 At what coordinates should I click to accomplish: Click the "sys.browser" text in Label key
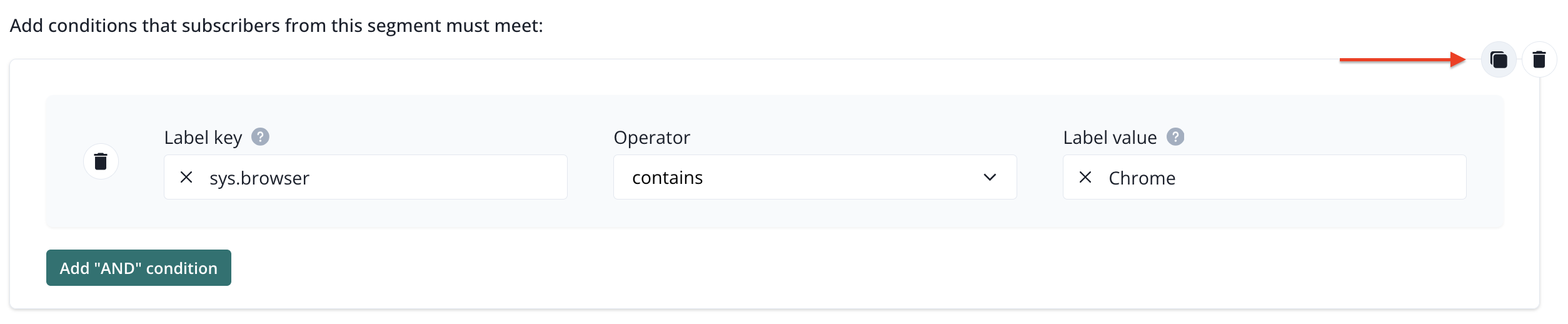click(259, 178)
